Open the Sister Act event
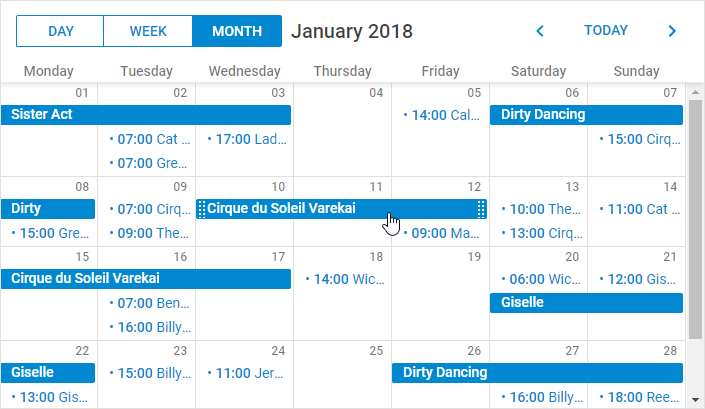This screenshot has width=705, height=409. (146, 115)
